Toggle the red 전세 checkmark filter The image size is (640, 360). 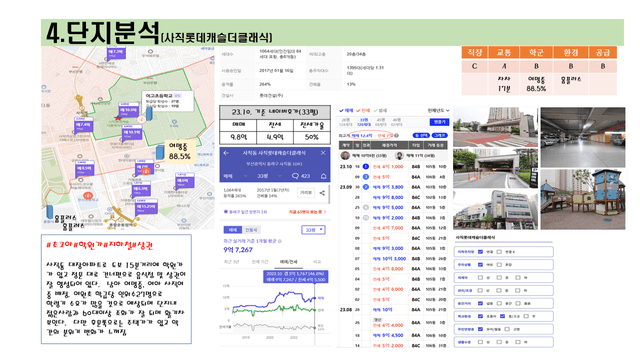363,110
